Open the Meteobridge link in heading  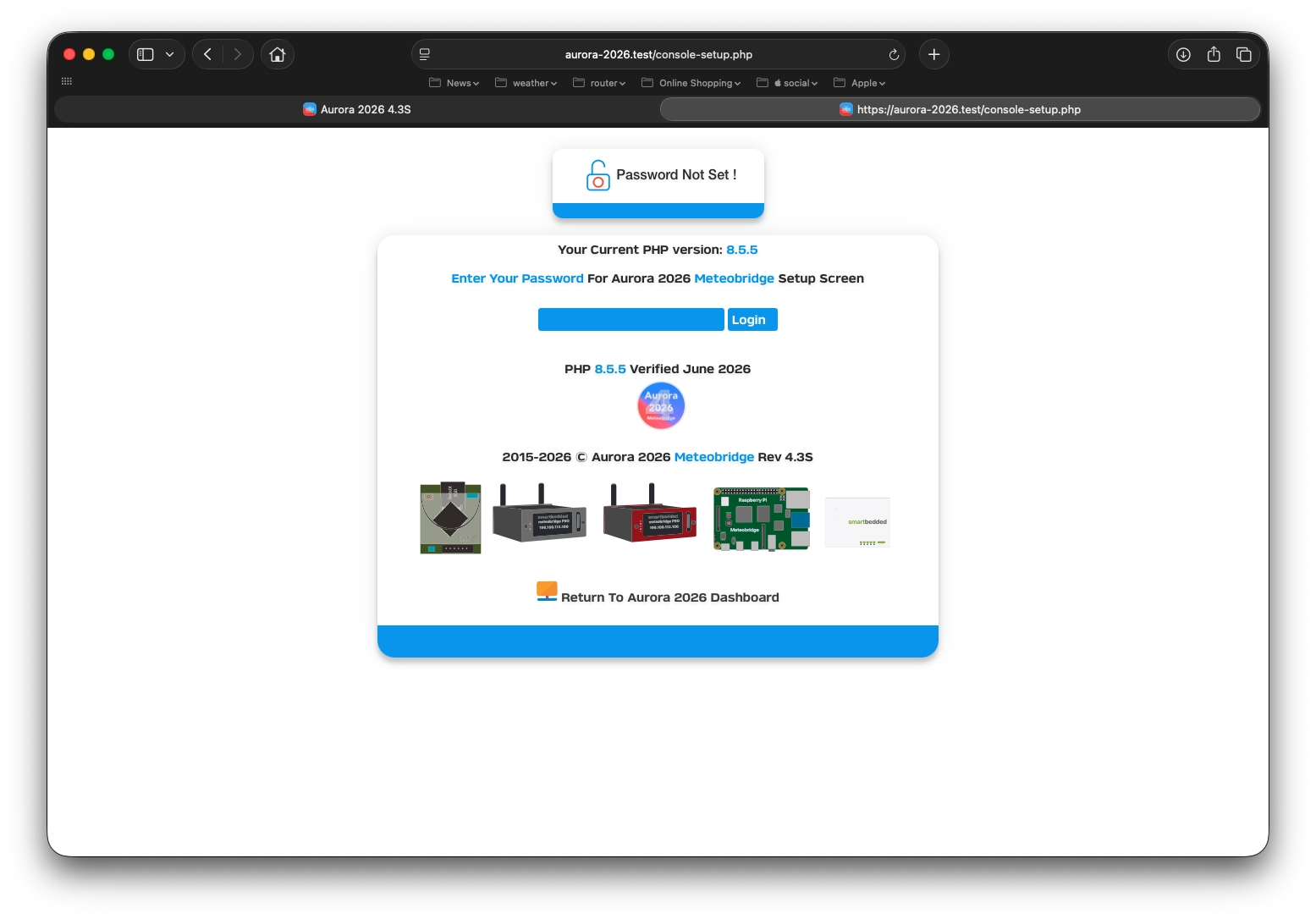(x=734, y=278)
